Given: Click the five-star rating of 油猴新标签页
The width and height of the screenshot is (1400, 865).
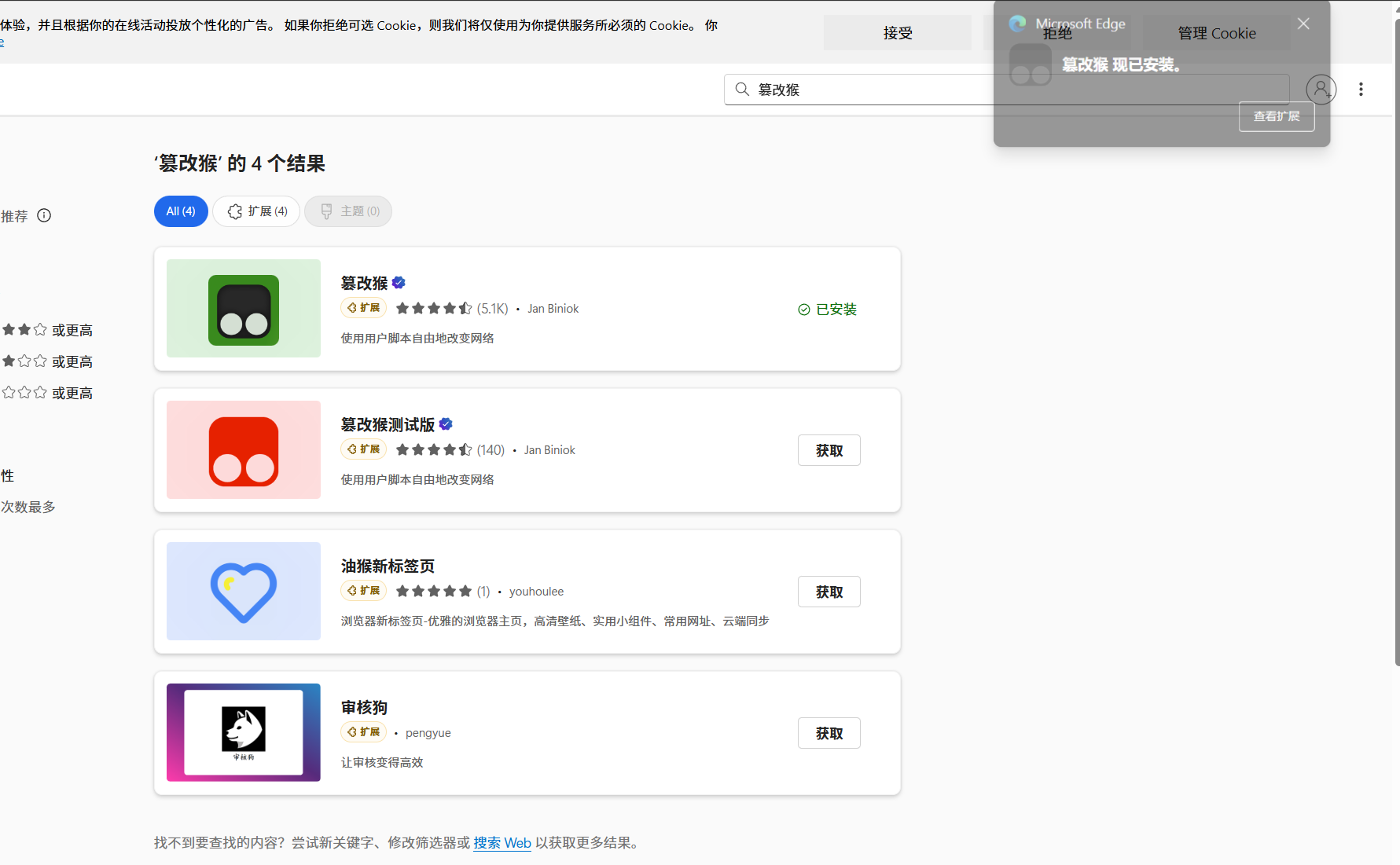Looking at the screenshot, I should 434,591.
